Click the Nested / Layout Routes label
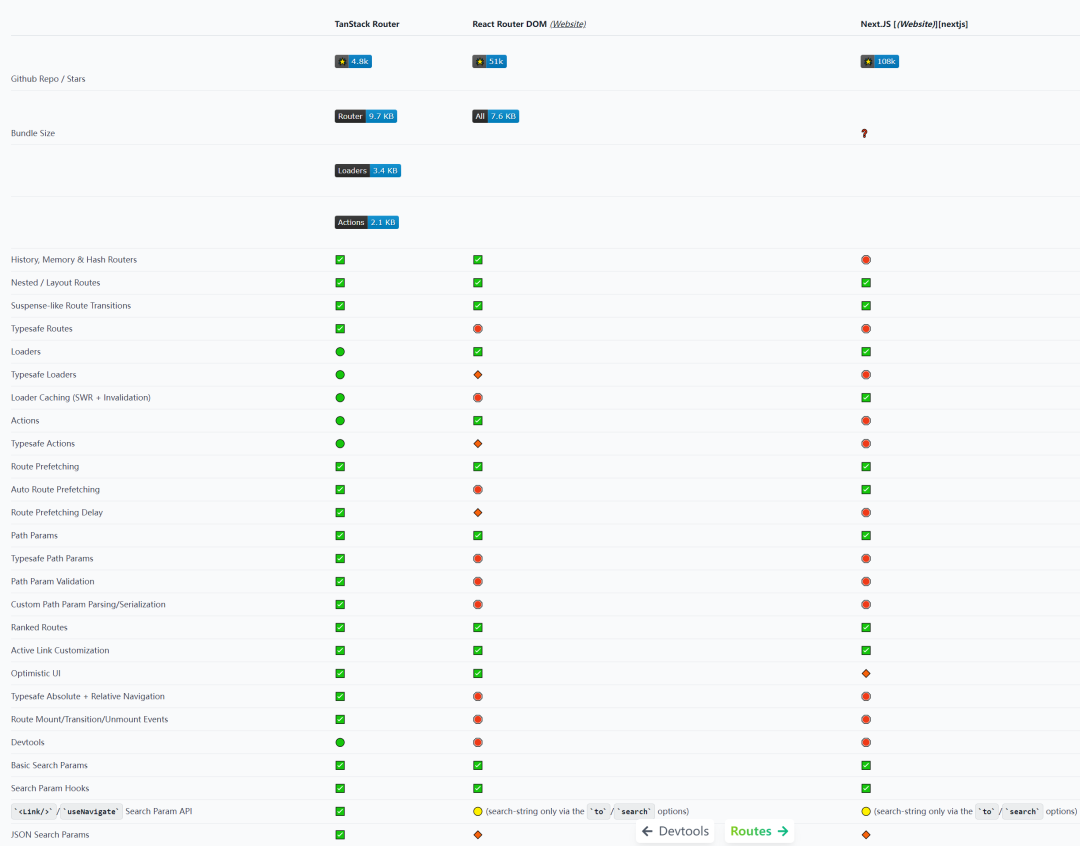The width and height of the screenshot is (1080, 846). [x=56, y=283]
